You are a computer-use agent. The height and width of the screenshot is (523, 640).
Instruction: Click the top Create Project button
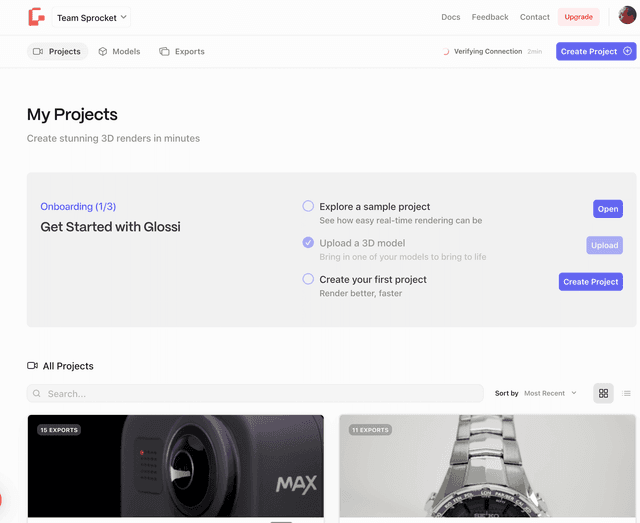pos(596,51)
